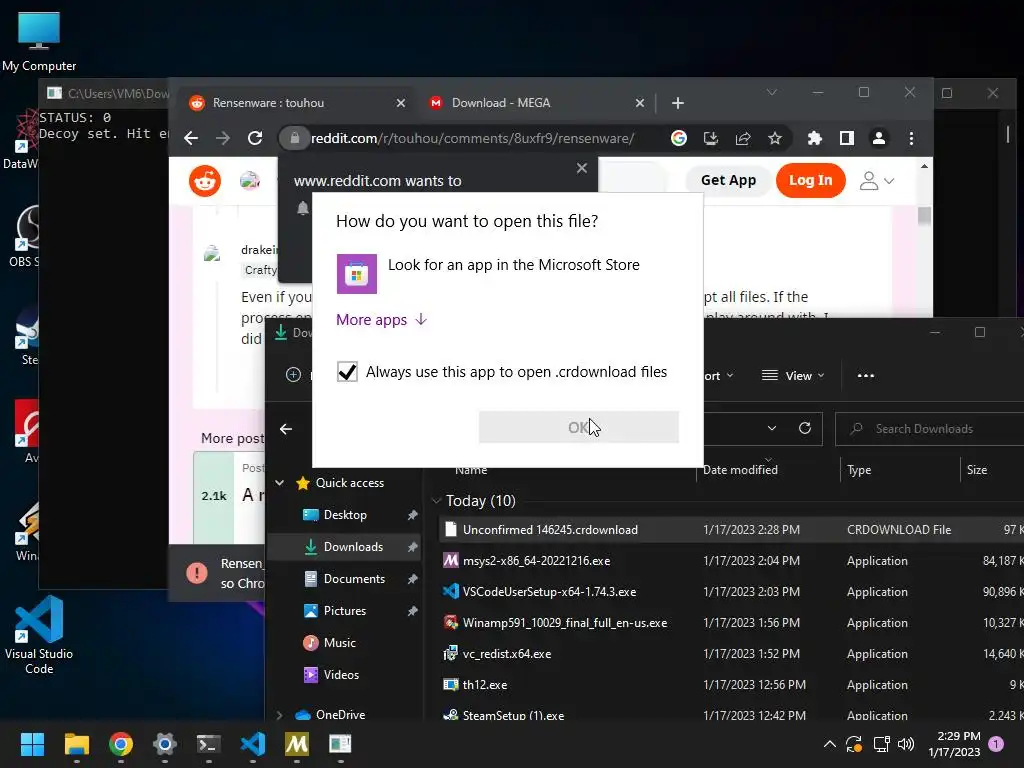Open the Reddit user dropdown
This screenshot has height=768, width=1024.
pyautogui.click(x=876, y=181)
